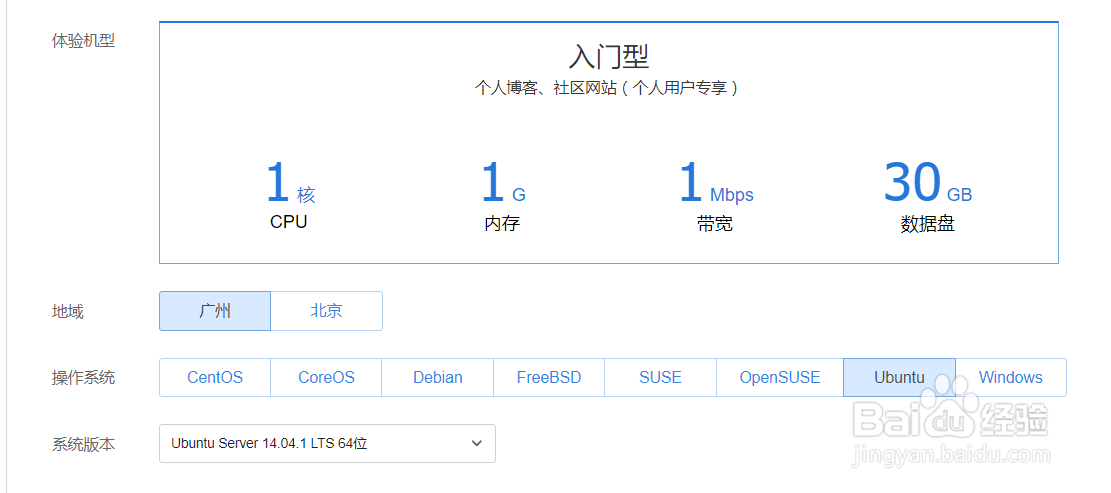
Task: Click the 个人博客、社区网站 description text
Action: tap(607, 89)
